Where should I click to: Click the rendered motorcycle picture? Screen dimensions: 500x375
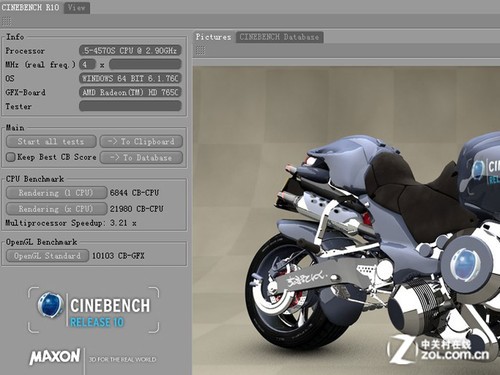tap(347, 221)
